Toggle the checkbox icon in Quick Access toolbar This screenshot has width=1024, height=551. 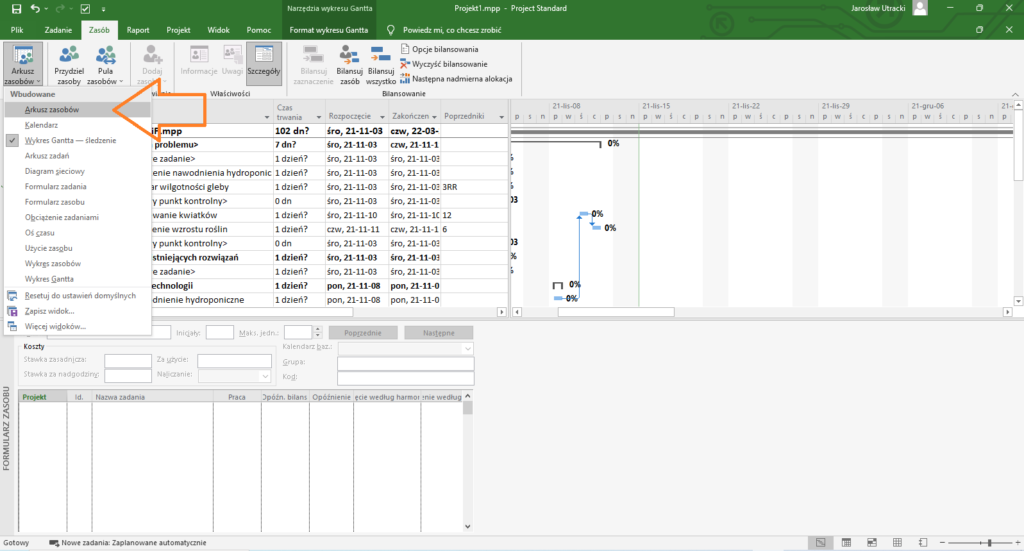coord(86,9)
